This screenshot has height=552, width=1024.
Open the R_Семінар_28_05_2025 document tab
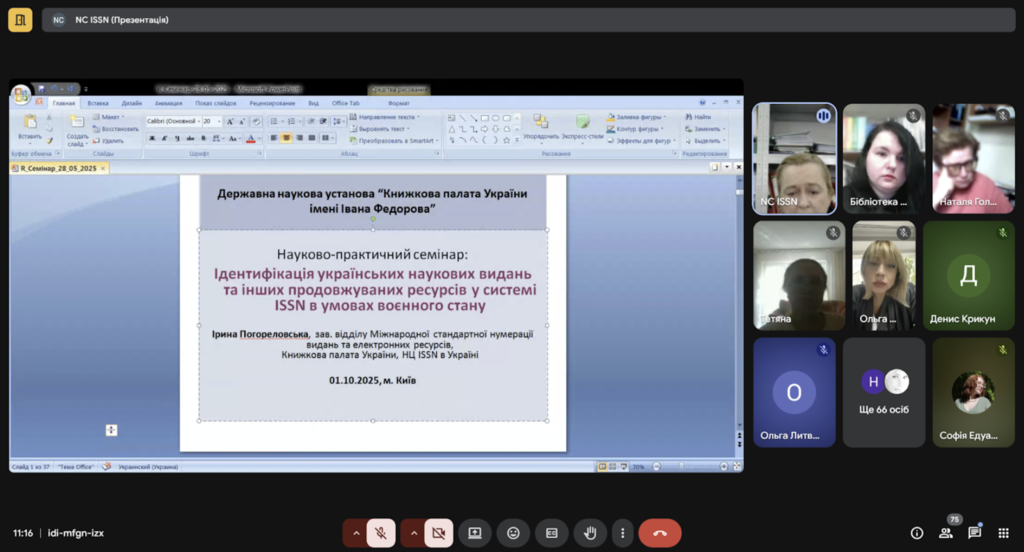pyautogui.click(x=56, y=168)
